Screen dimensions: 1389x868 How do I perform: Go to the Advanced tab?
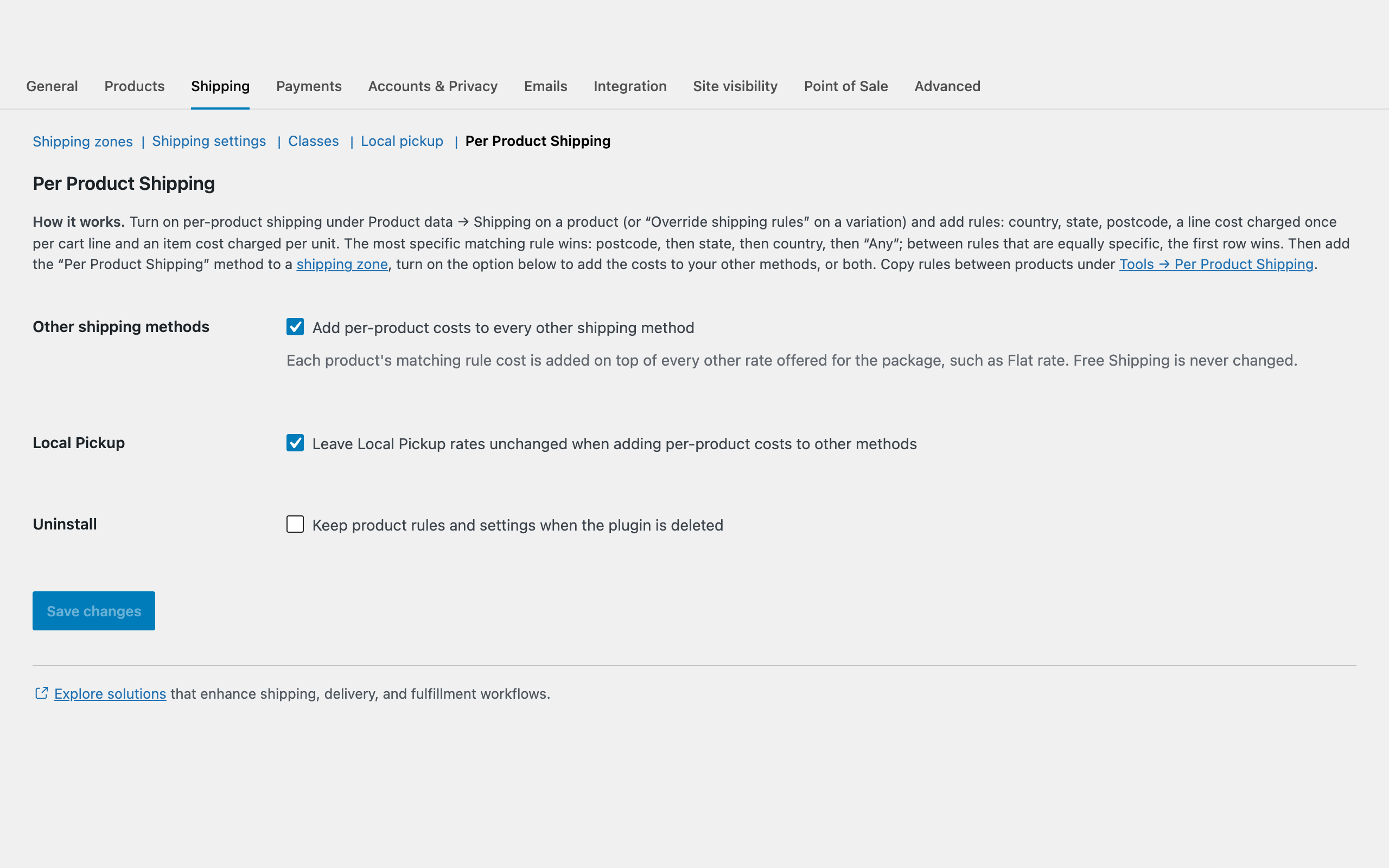947,86
